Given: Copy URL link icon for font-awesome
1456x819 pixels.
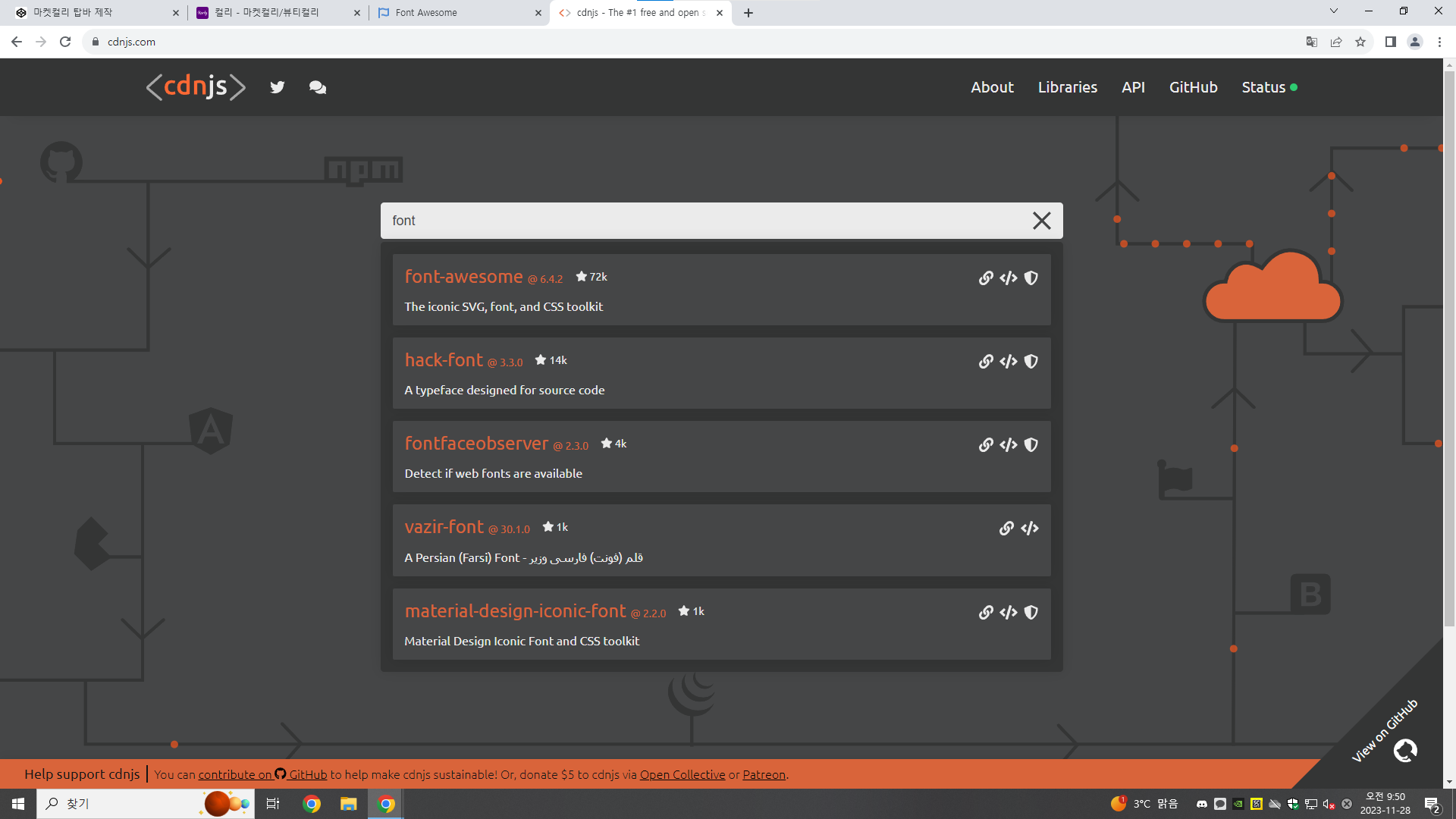Looking at the screenshot, I should [985, 278].
